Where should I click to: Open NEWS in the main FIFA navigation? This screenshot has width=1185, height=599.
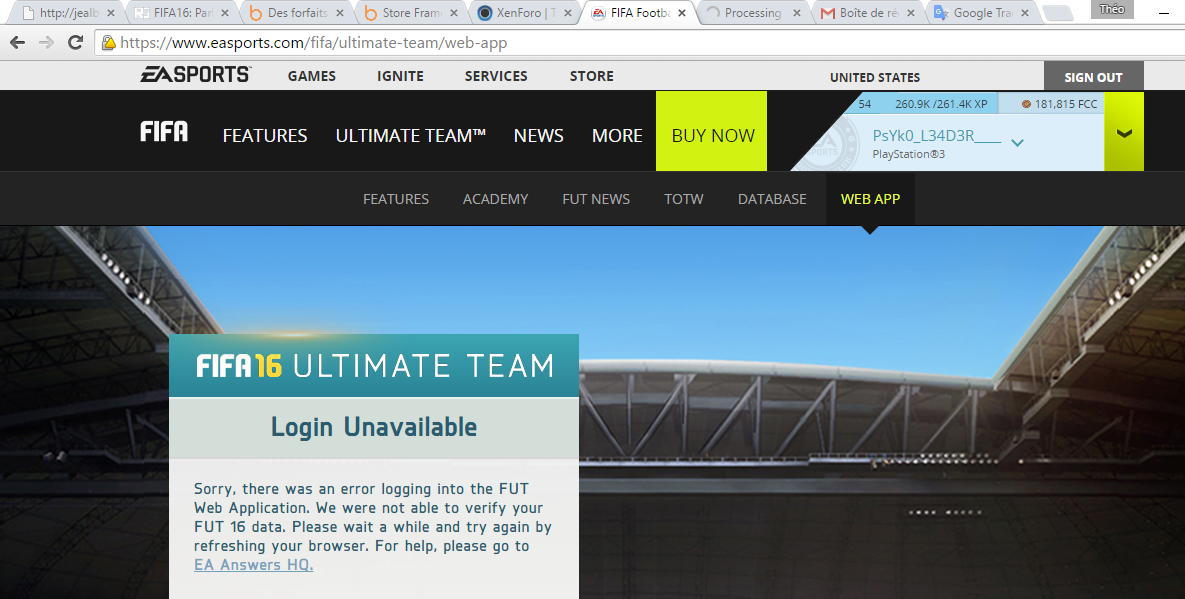(539, 135)
